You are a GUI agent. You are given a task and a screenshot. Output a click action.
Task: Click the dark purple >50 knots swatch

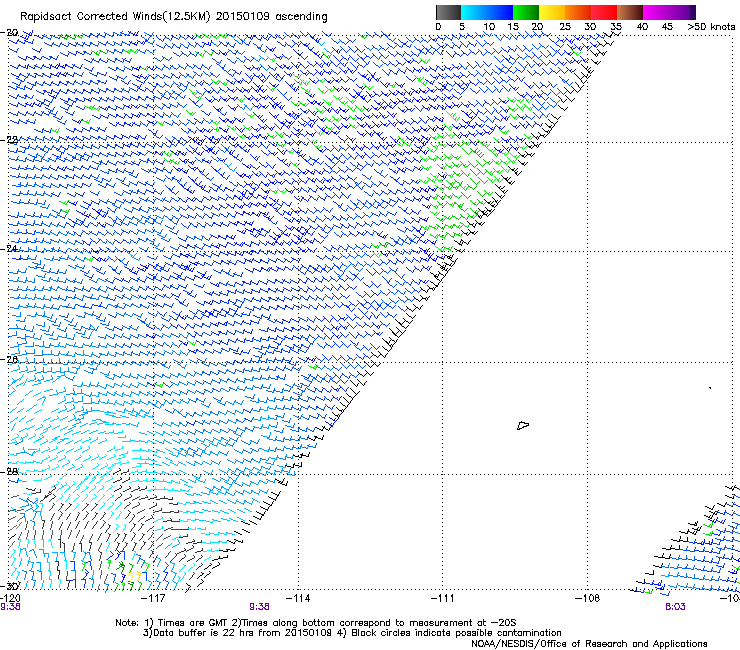tap(693, 12)
